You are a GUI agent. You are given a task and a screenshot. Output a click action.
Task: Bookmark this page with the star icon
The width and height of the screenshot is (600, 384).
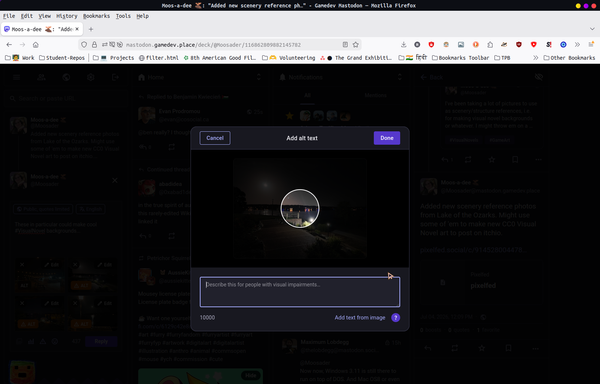(x=355, y=45)
